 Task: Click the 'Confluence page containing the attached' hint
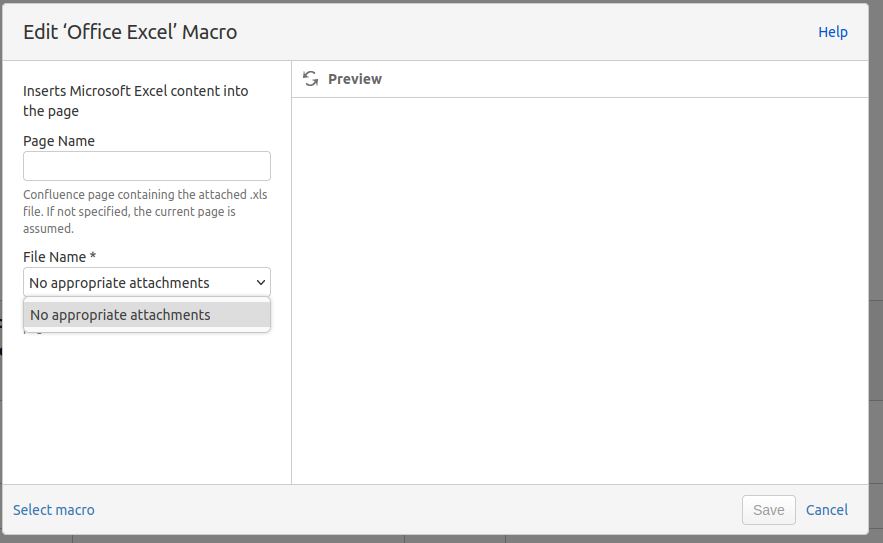point(145,211)
